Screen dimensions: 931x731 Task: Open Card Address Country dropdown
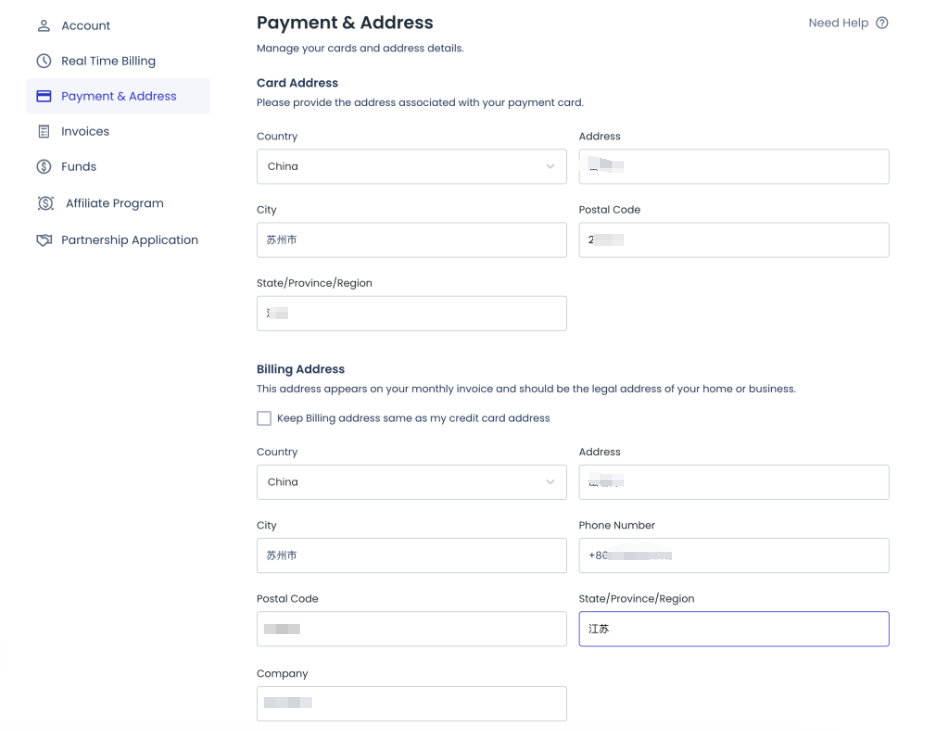coord(411,167)
